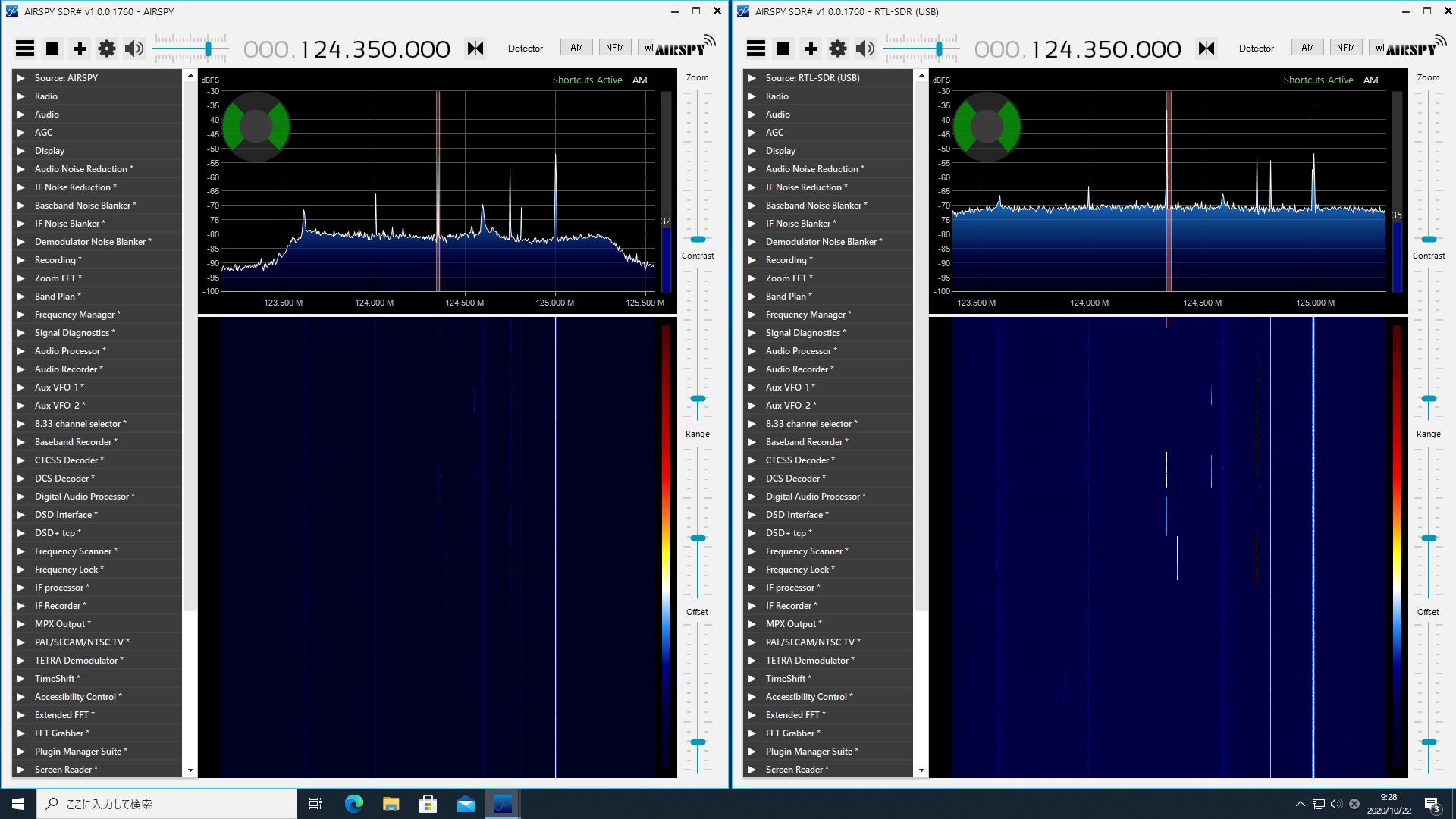Viewport: 1456px width, 819px height.
Task: Expand Display panel in RTL-SDR window
Action: pyautogui.click(x=828, y=151)
